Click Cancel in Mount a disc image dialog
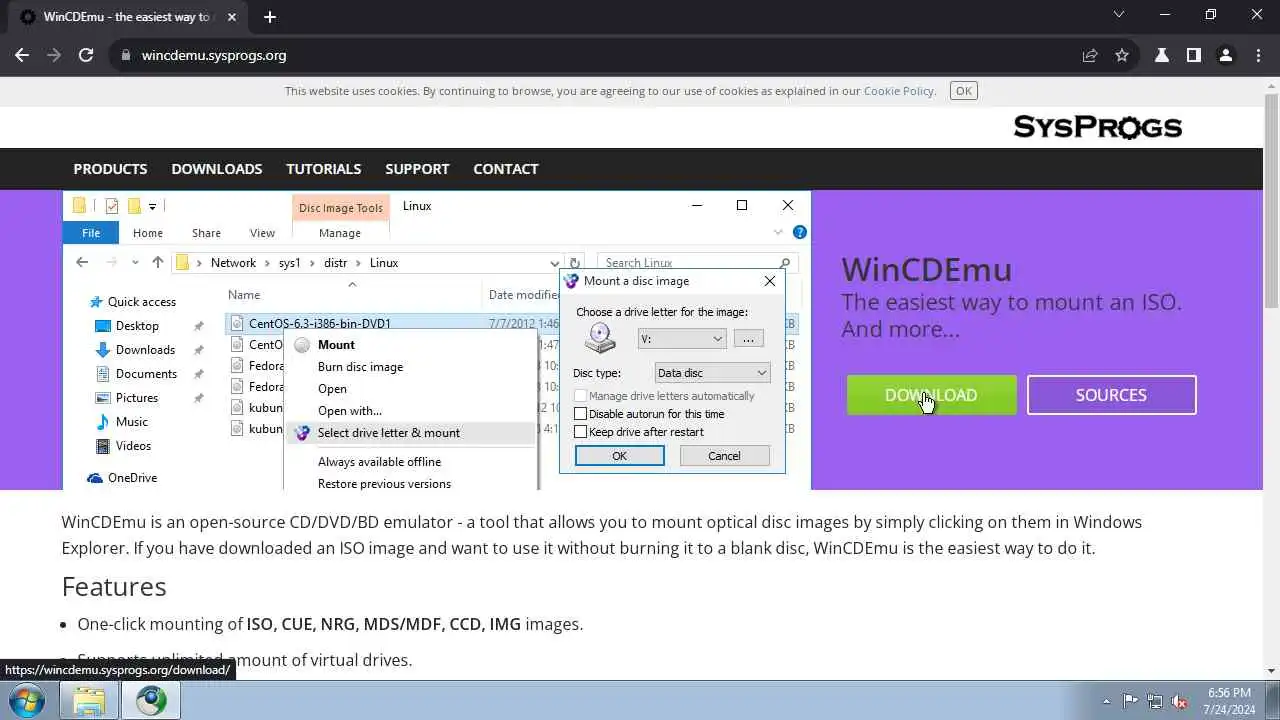 click(x=724, y=456)
